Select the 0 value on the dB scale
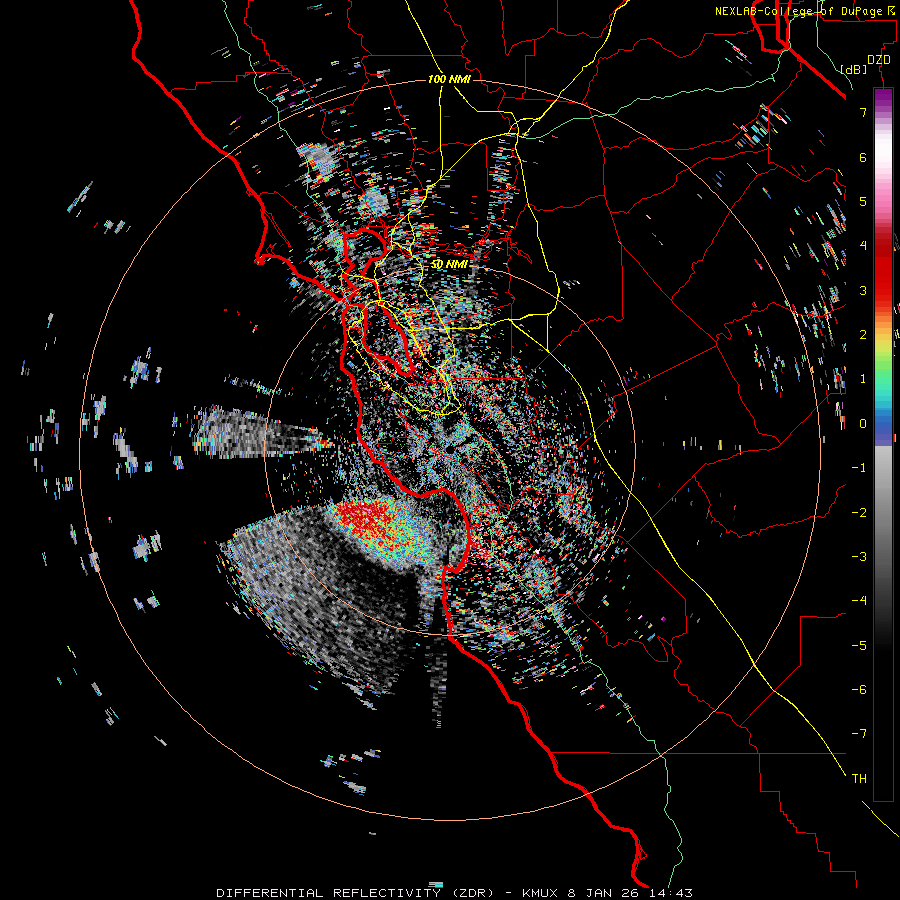This screenshot has height=900, width=900. coord(863,424)
